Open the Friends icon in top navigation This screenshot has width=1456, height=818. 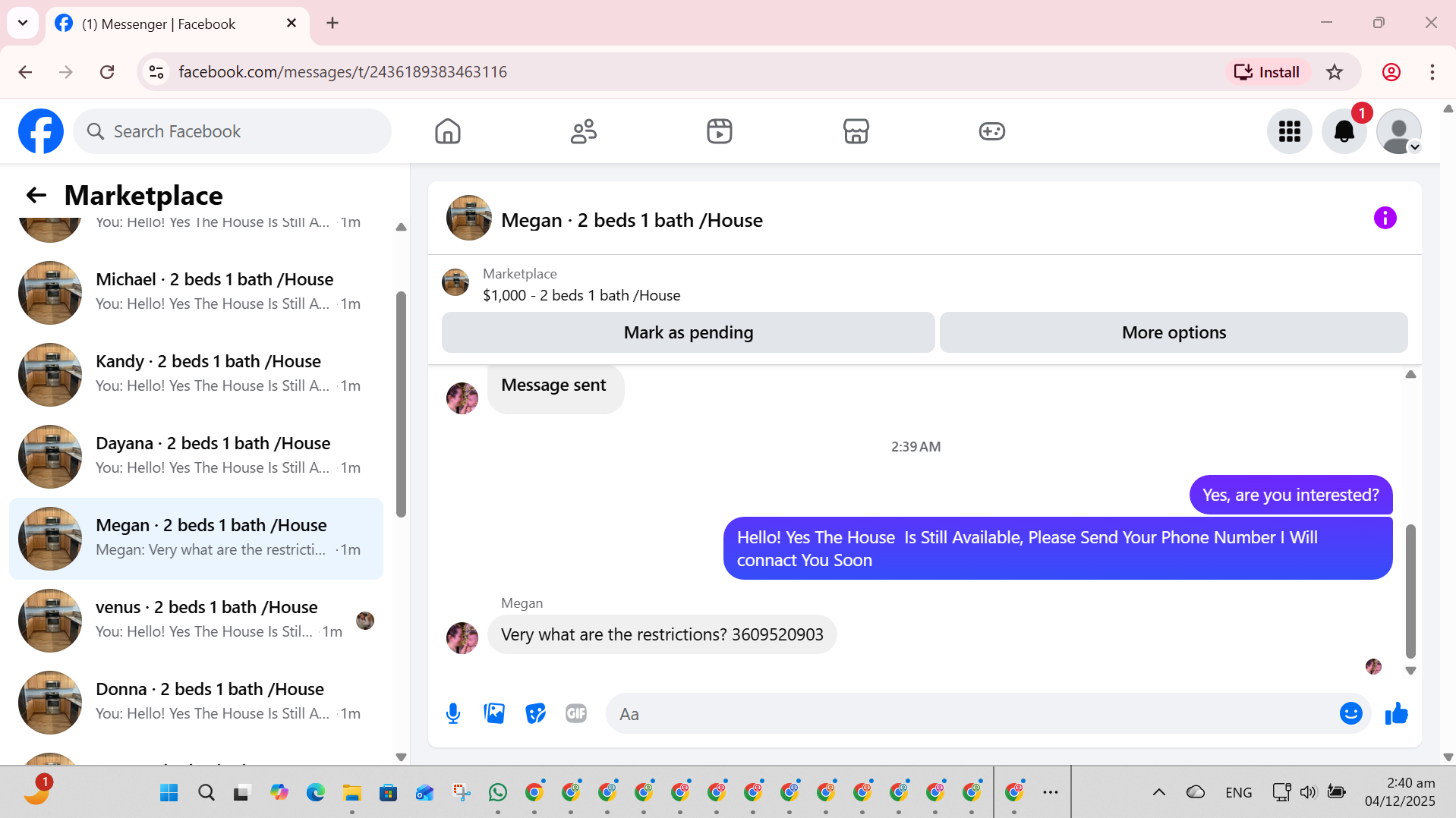click(x=584, y=131)
